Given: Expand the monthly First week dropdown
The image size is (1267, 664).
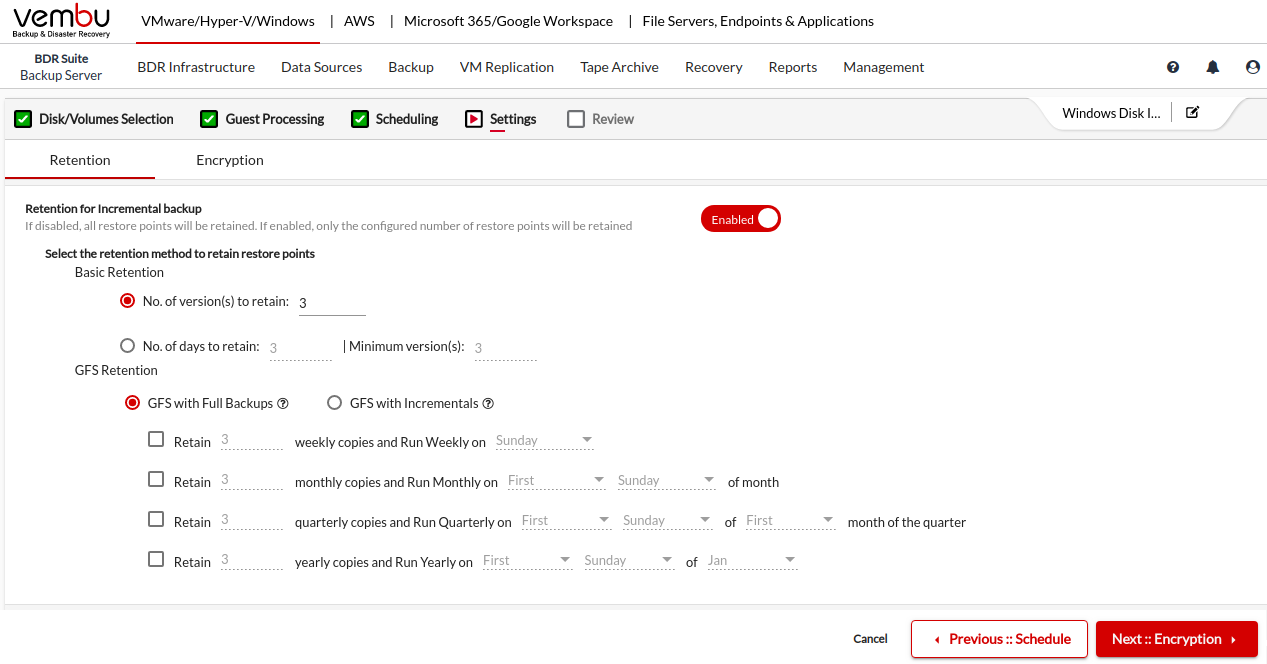Looking at the screenshot, I should [556, 481].
